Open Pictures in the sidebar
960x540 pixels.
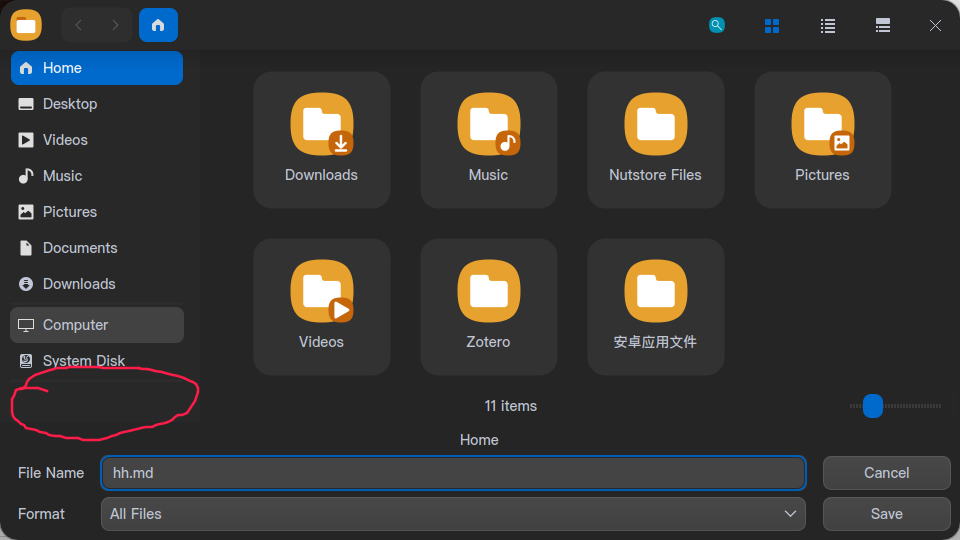[97, 212]
